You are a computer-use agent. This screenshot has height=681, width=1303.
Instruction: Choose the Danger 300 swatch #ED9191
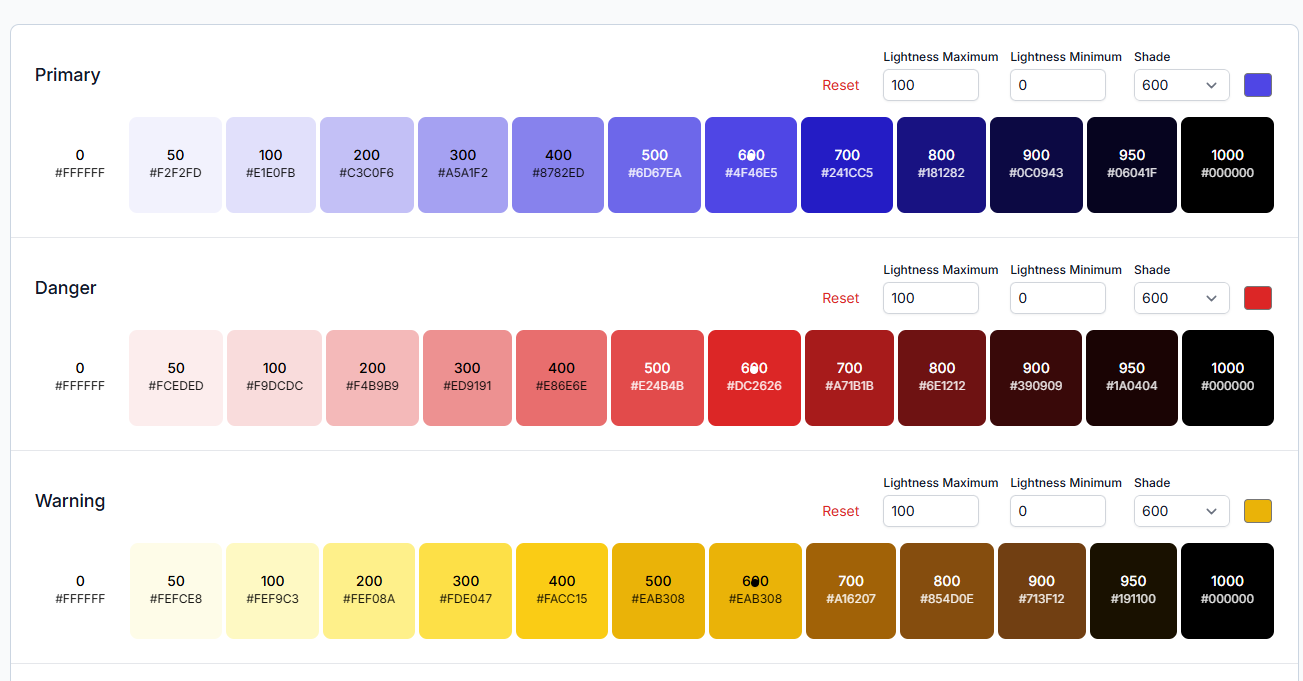click(x=467, y=378)
